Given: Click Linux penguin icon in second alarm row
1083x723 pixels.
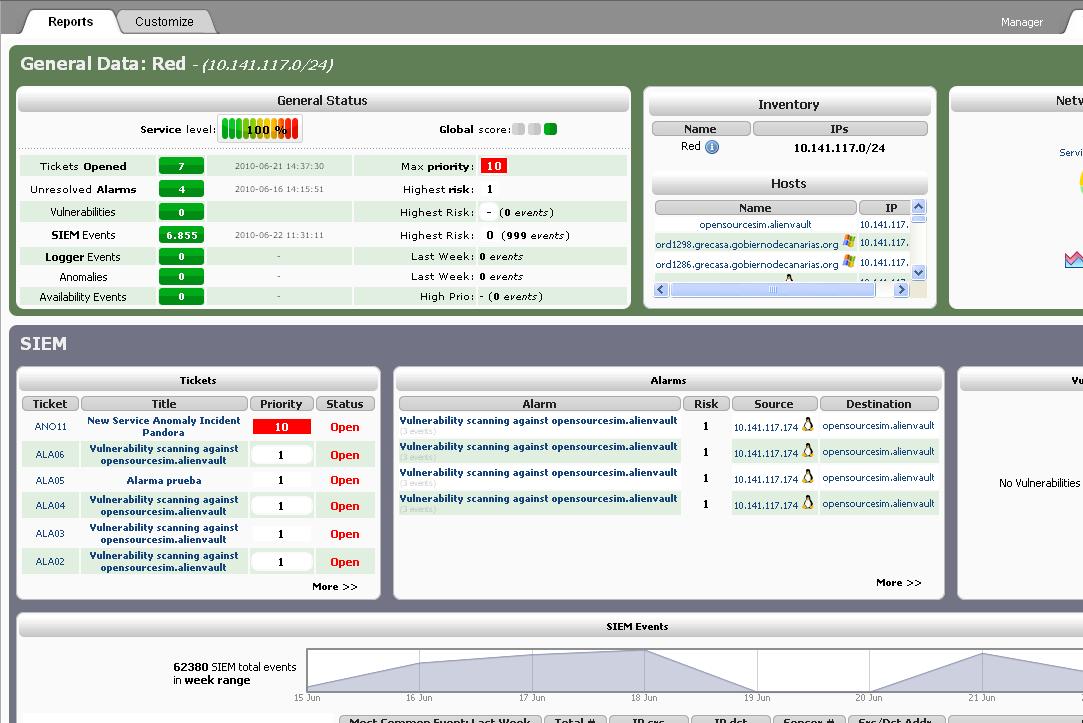Looking at the screenshot, I should pyautogui.click(x=808, y=451).
